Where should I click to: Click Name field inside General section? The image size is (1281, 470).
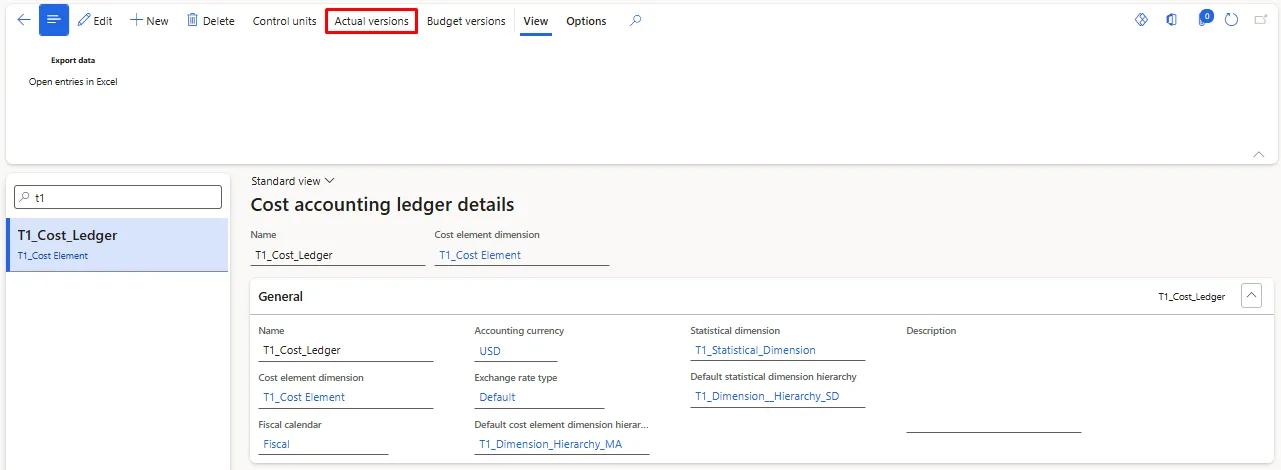click(x=346, y=351)
